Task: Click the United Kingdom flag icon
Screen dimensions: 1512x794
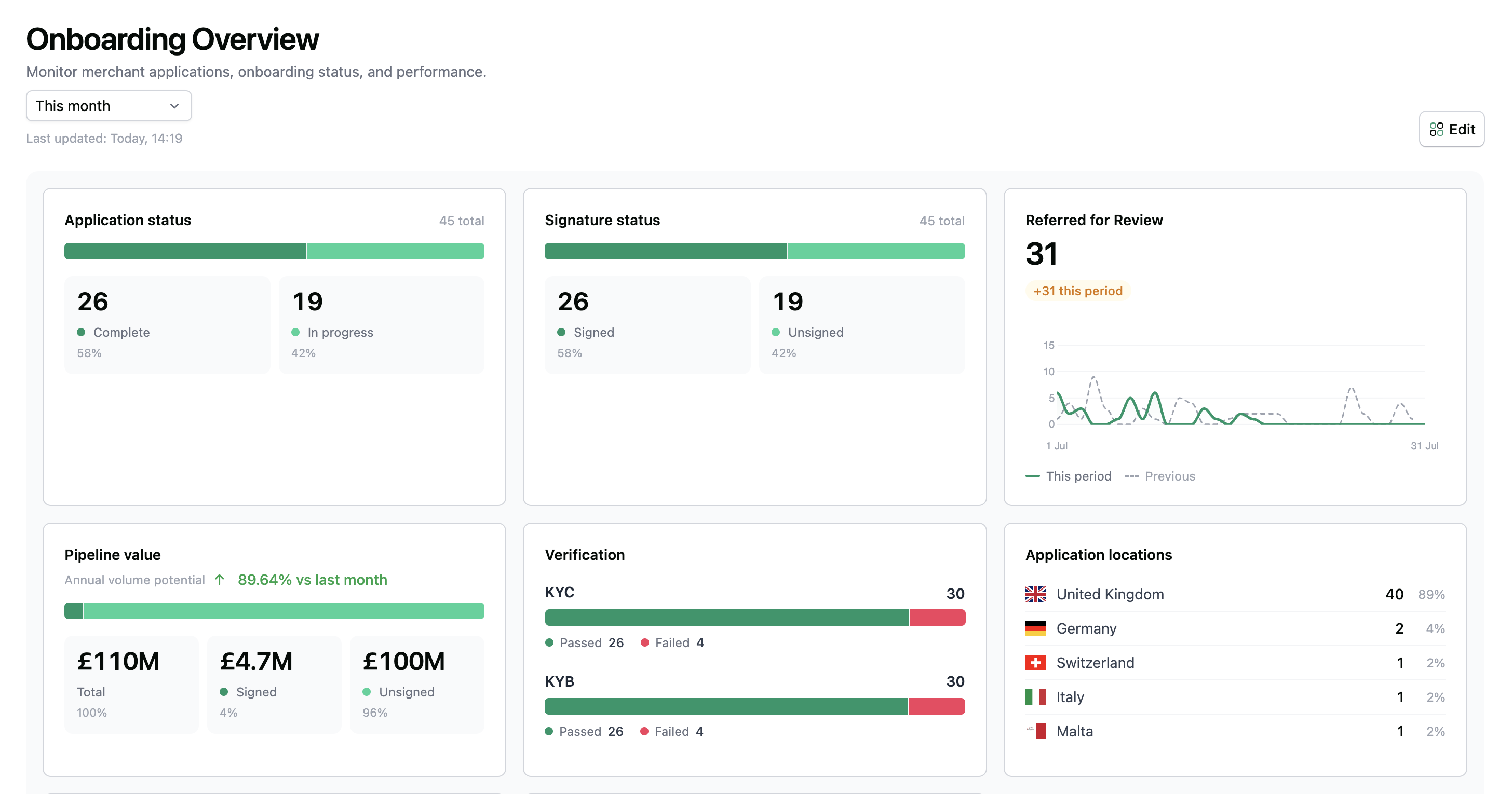Action: (x=1035, y=594)
